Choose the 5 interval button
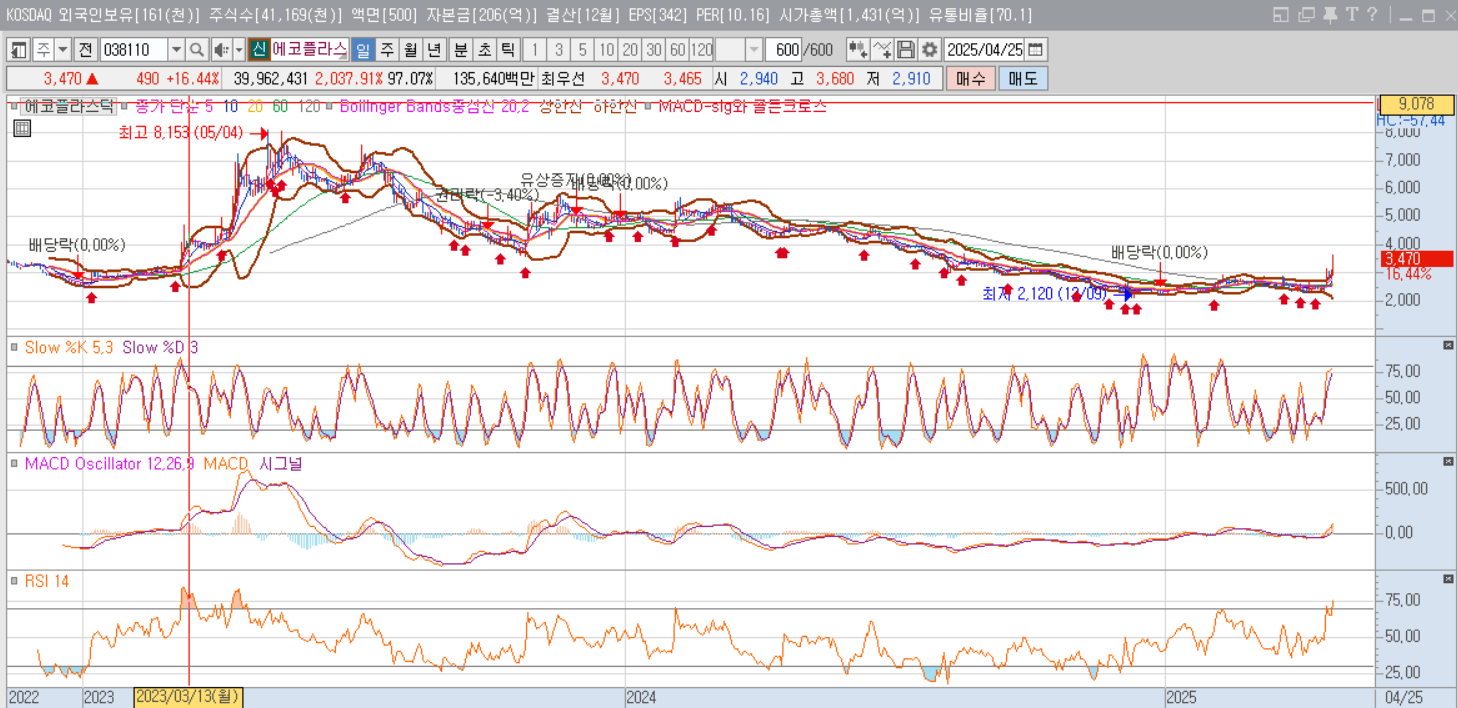This screenshot has width=1458, height=708. pos(583,50)
